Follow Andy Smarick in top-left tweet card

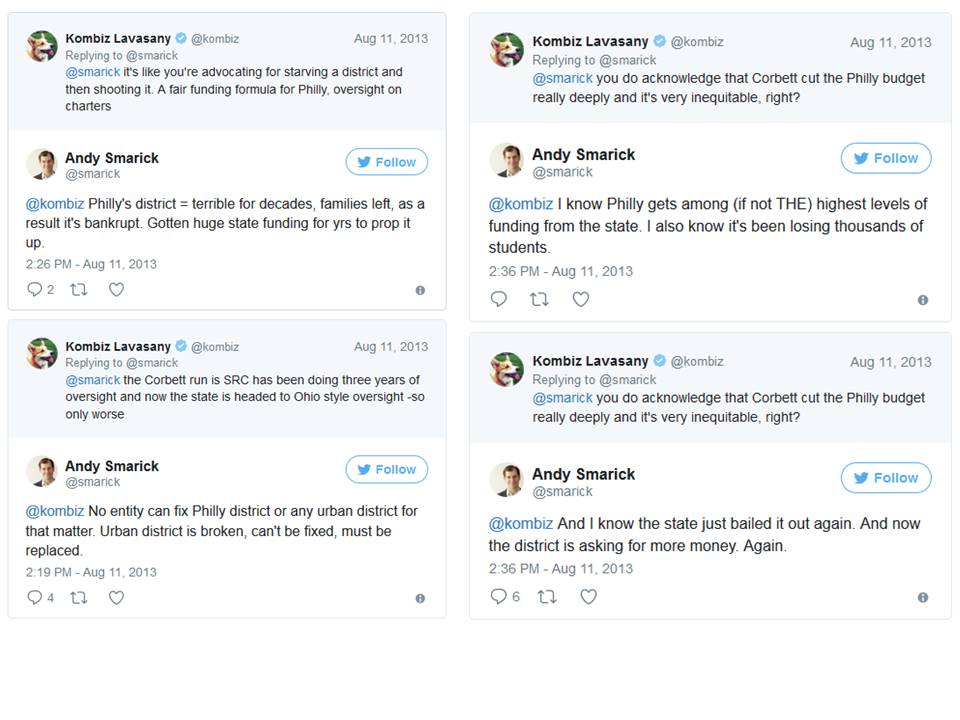386,162
